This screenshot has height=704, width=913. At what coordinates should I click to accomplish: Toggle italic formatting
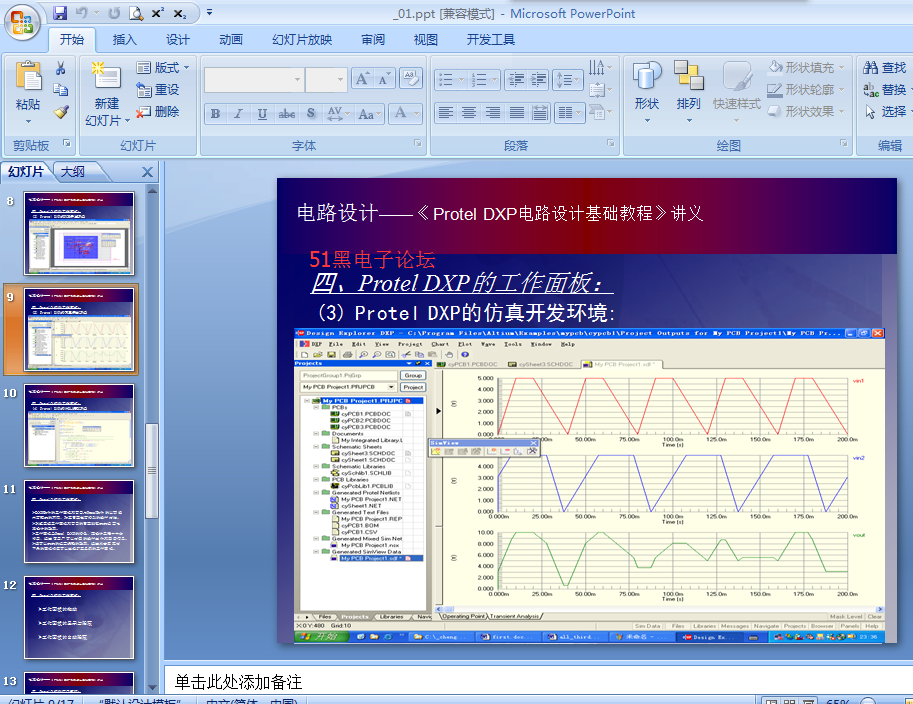pyautogui.click(x=238, y=114)
